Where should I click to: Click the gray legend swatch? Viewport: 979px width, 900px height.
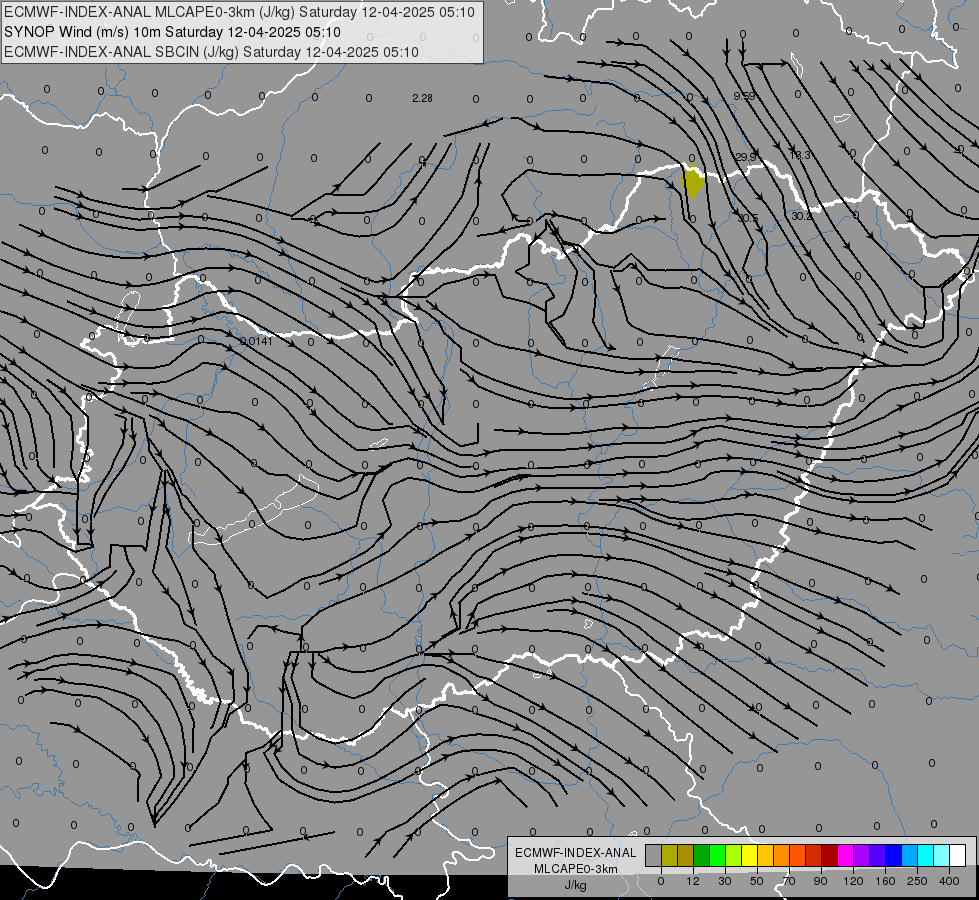click(x=653, y=855)
